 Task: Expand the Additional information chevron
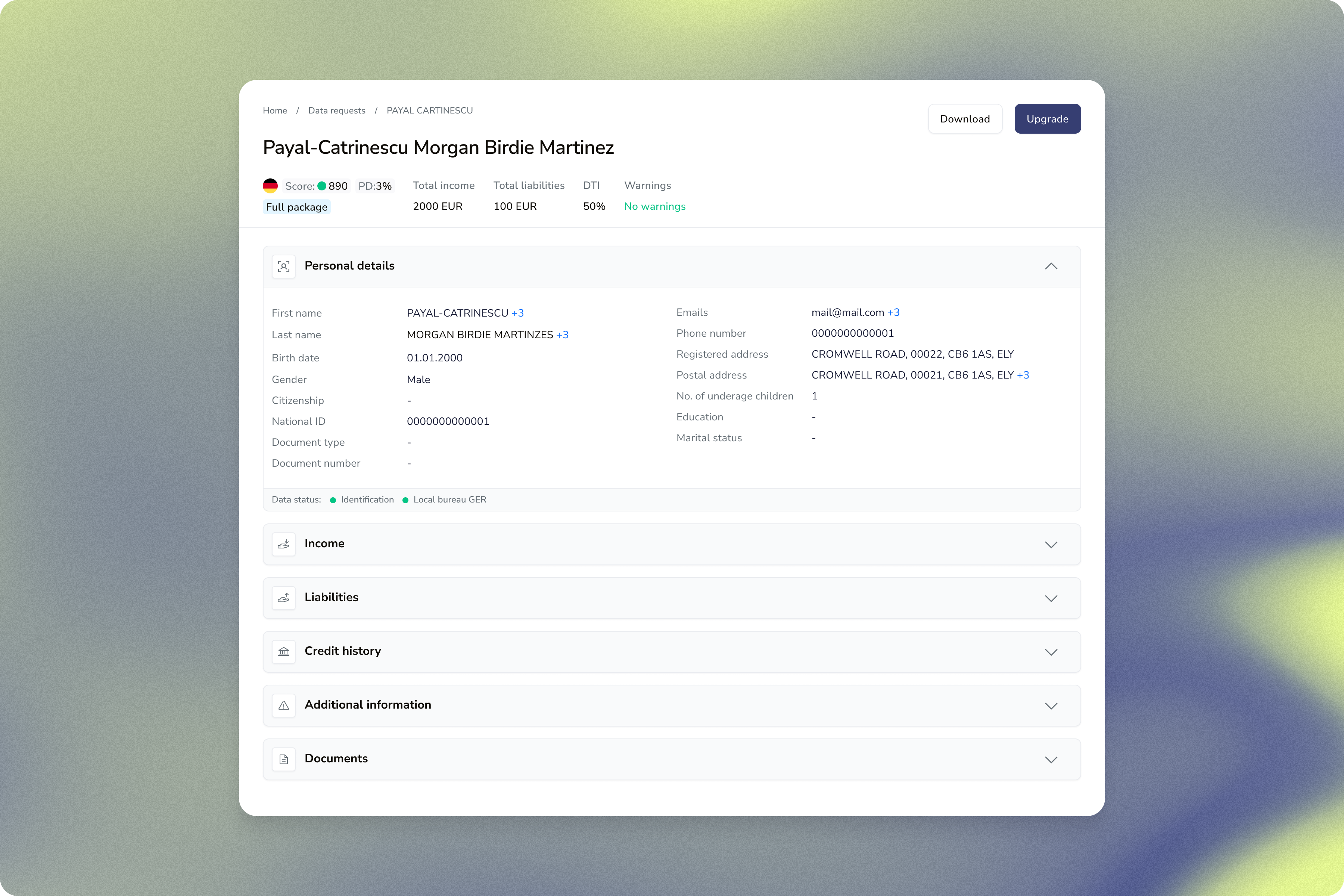(1051, 706)
